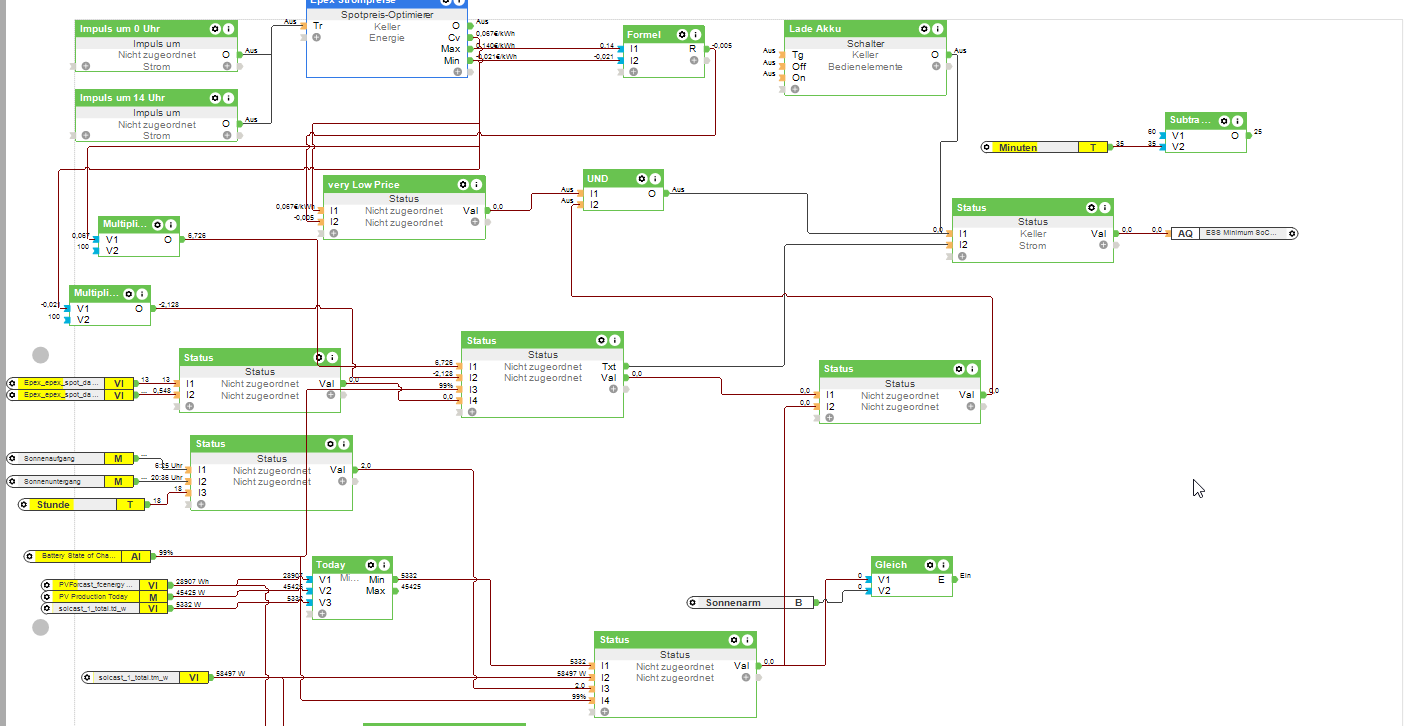Click the Schalter label in Lade Akku
The height and width of the screenshot is (726, 1414).
point(866,44)
